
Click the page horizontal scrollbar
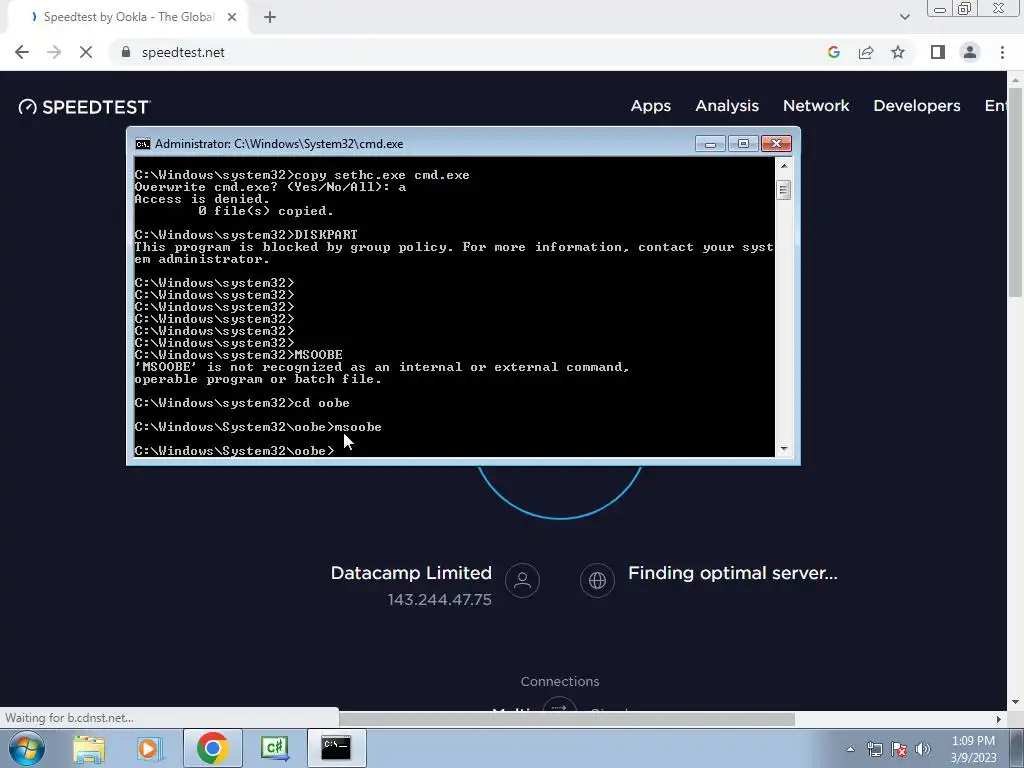click(x=567, y=719)
